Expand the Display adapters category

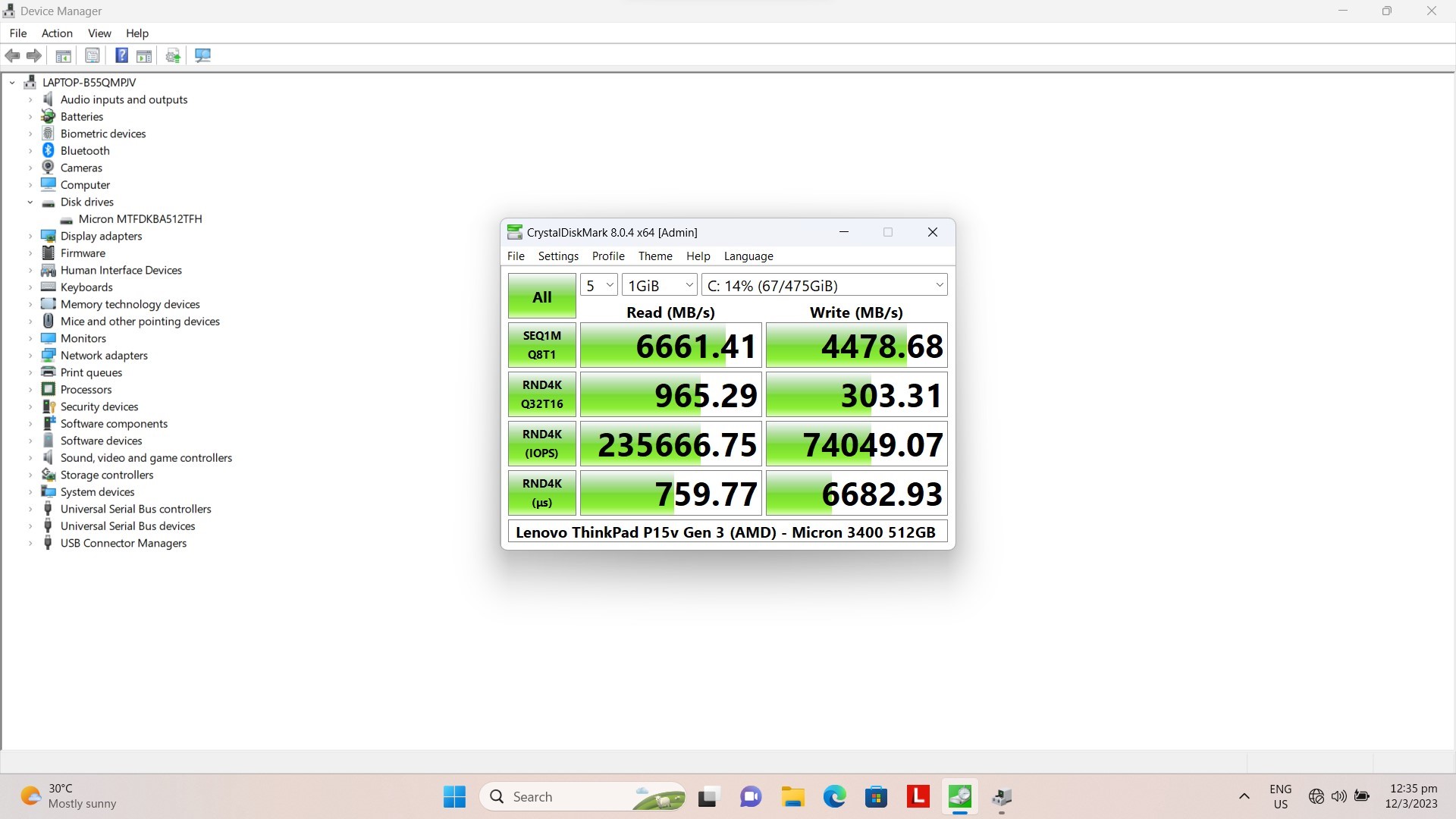30,236
